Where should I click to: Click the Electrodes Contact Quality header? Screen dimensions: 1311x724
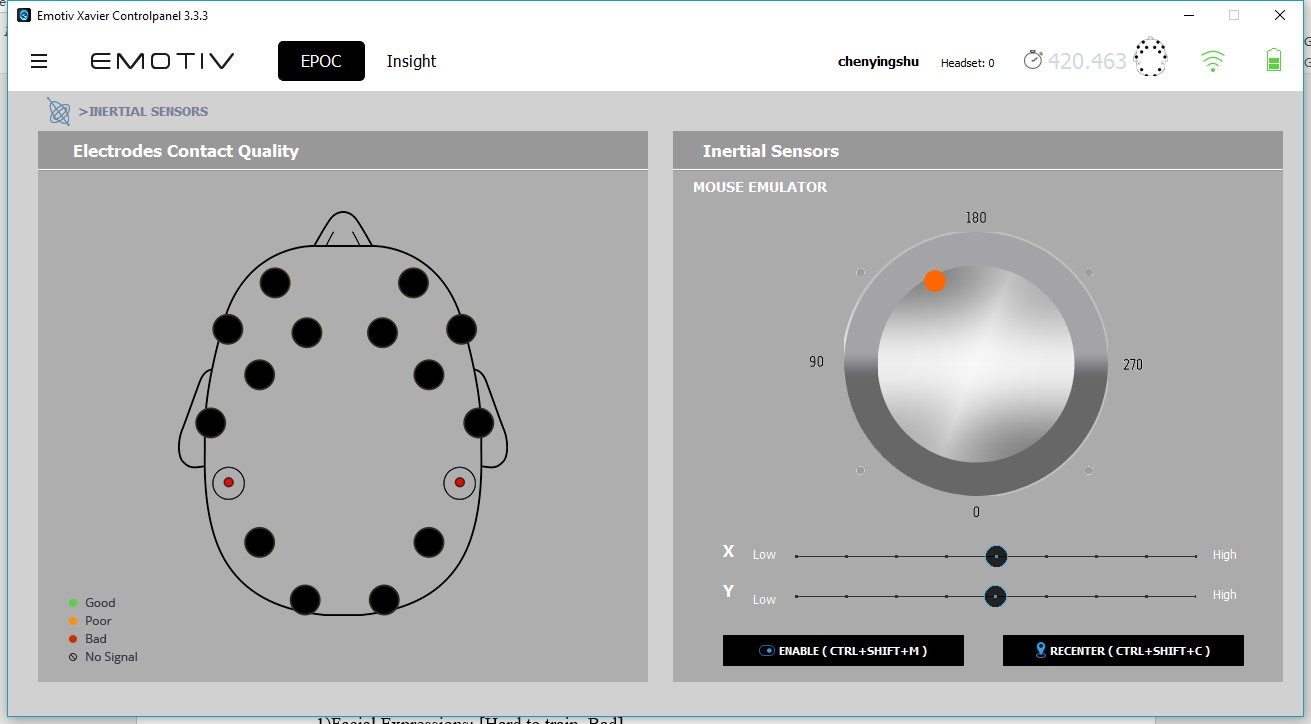pos(186,151)
